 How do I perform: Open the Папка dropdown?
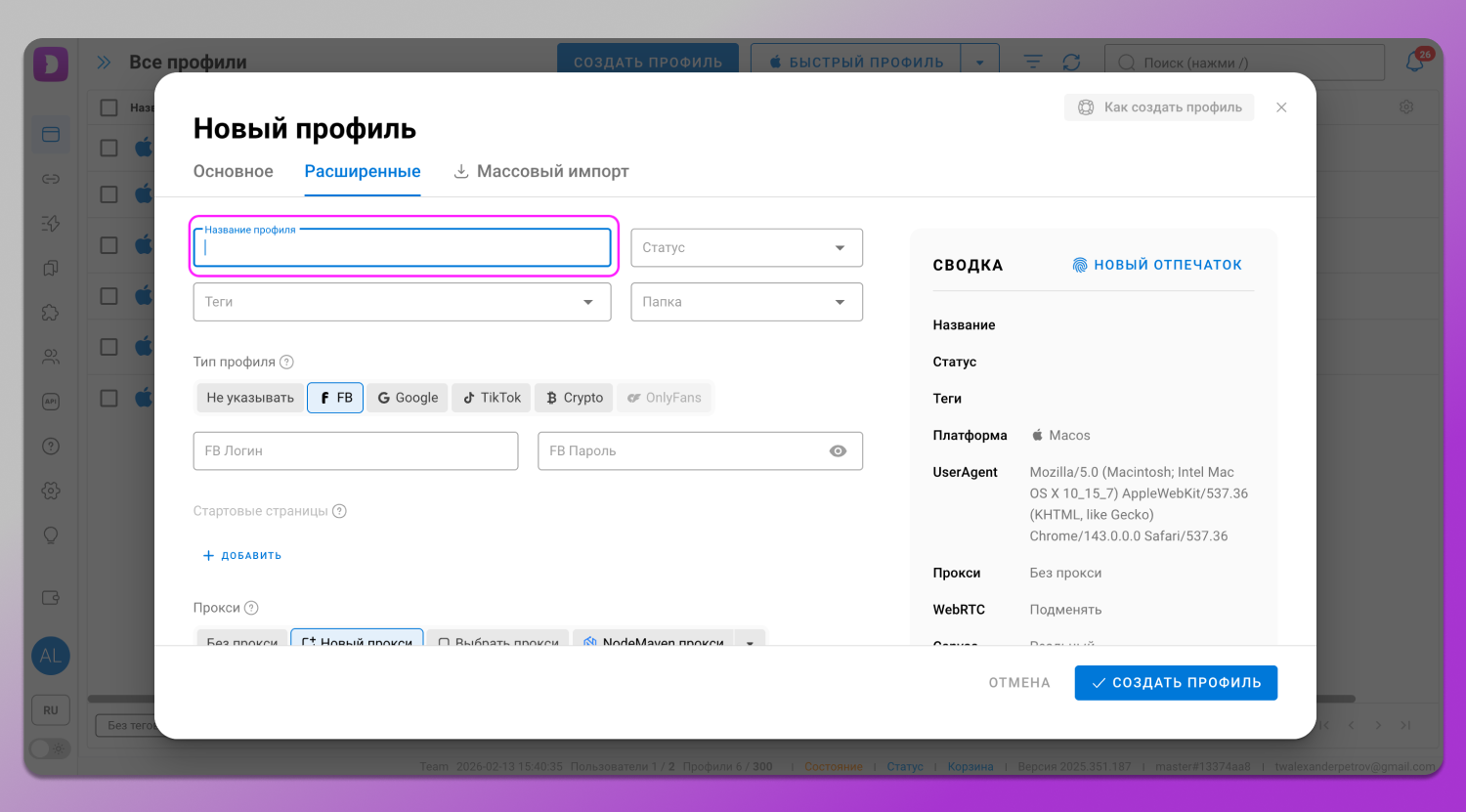(747, 302)
